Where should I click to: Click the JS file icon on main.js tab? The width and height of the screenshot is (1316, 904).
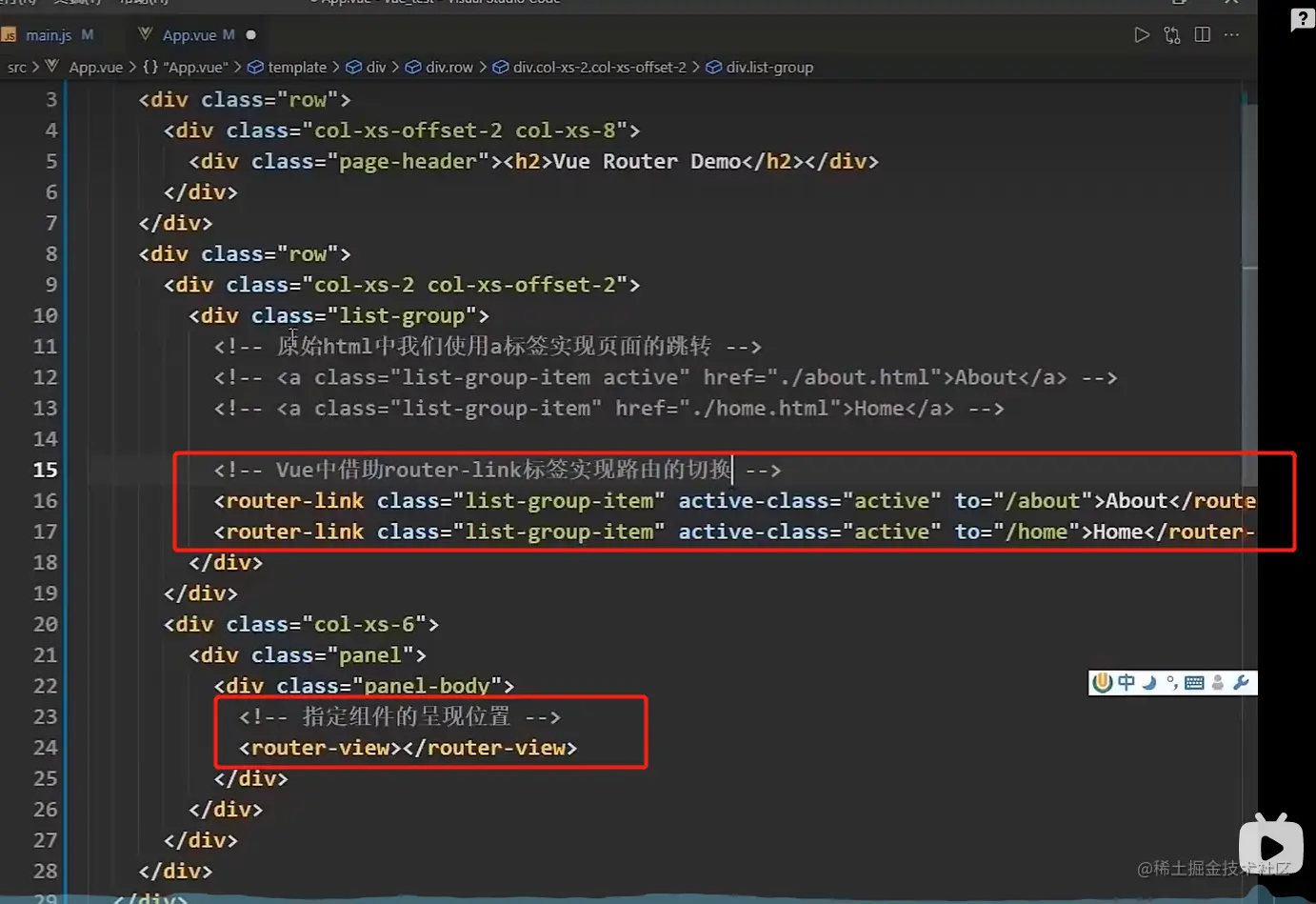10,35
